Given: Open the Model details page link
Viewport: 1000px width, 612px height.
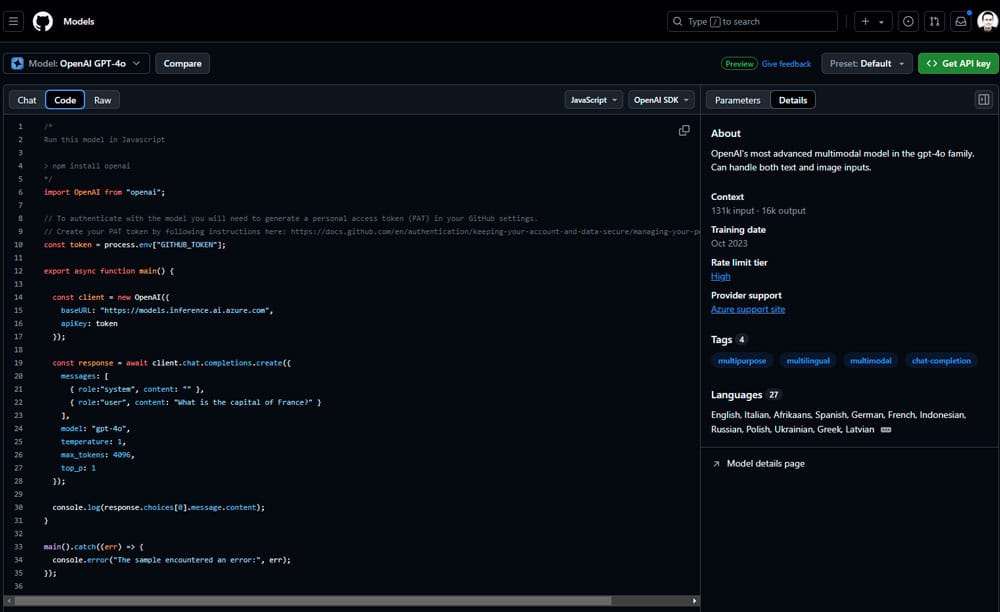Looking at the screenshot, I should (765, 464).
